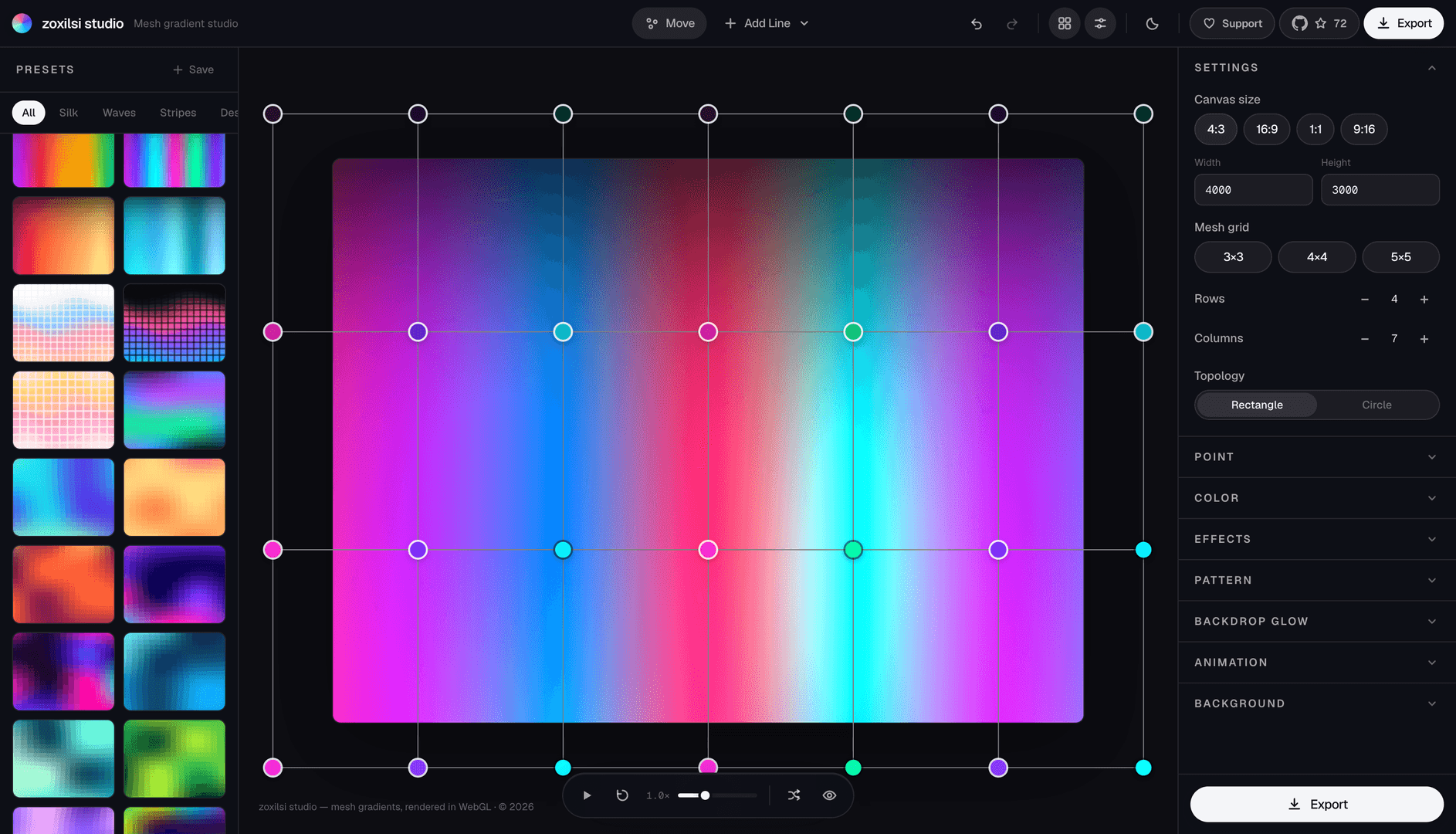This screenshot has width=1456, height=834.
Task: Open the Add Line dropdown
Action: coord(767,24)
